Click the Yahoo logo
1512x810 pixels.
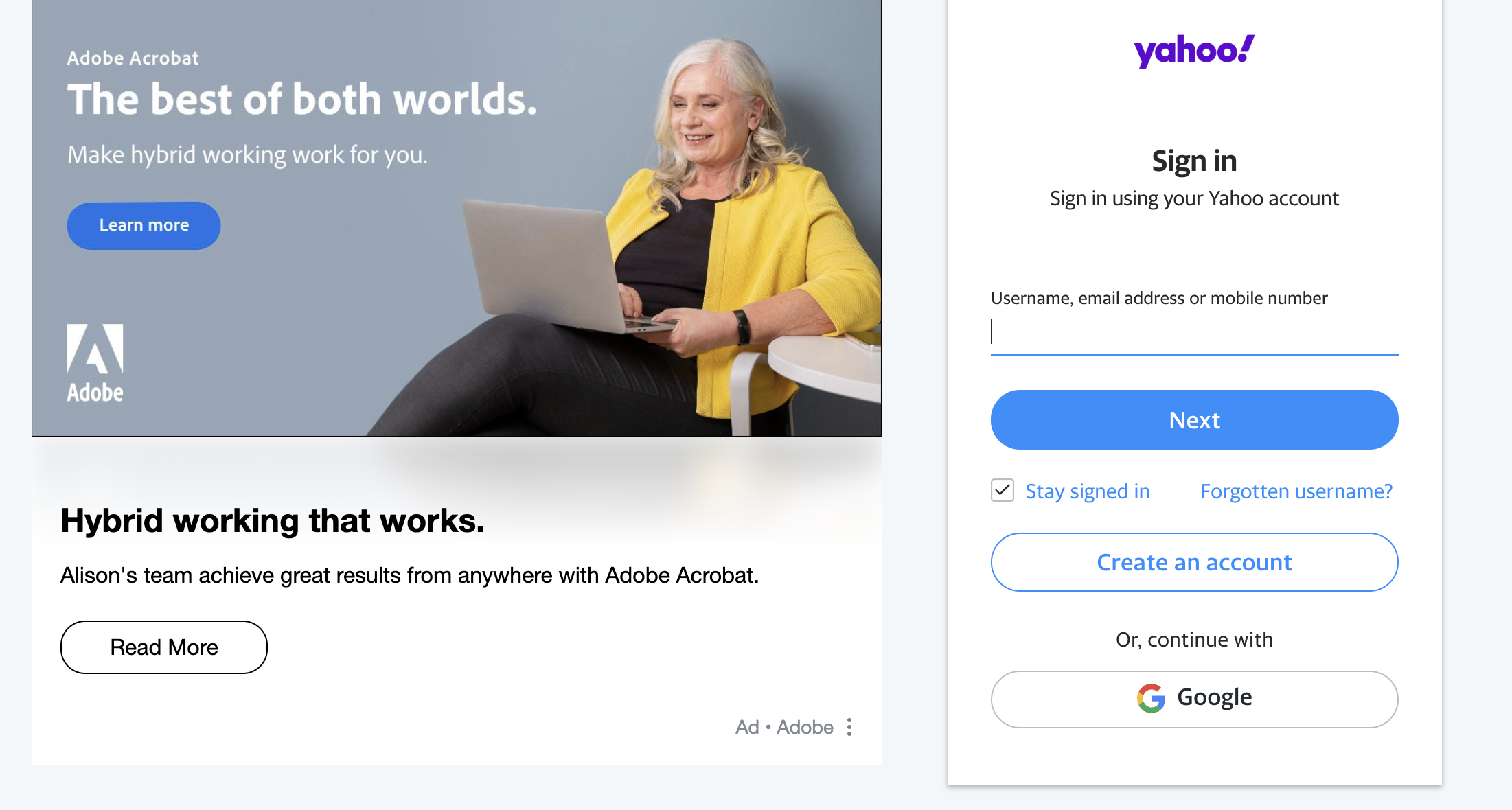pyautogui.click(x=1194, y=51)
